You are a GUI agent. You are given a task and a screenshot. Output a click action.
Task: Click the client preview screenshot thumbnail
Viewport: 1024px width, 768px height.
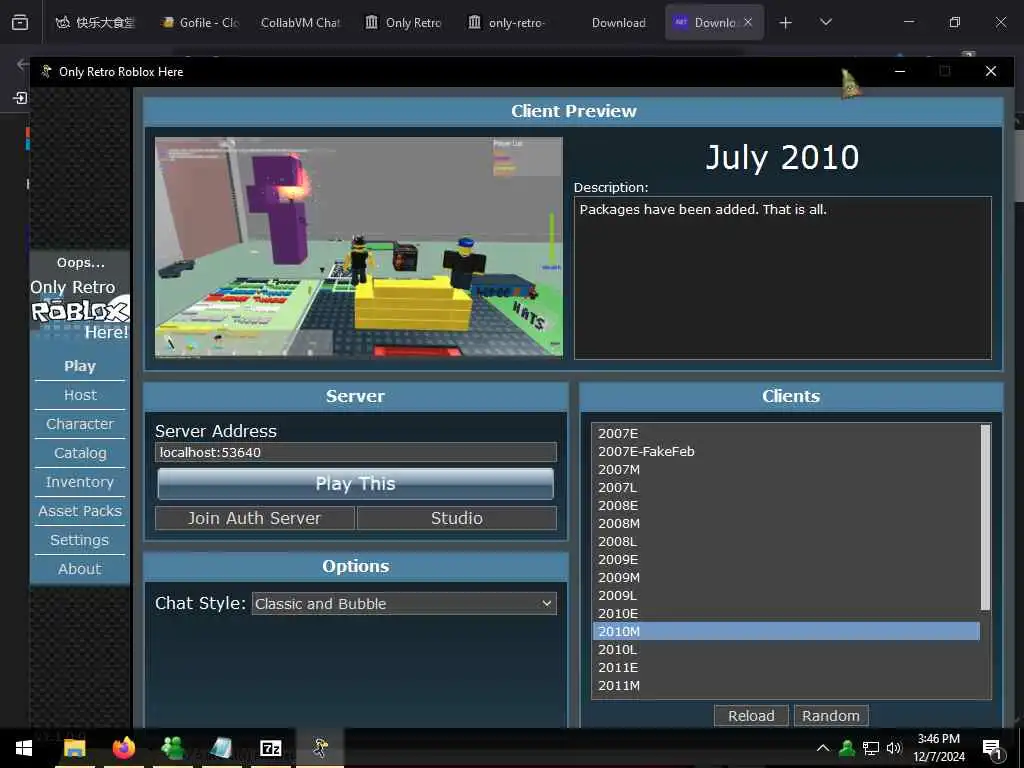pyautogui.click(x=359, y=247)
